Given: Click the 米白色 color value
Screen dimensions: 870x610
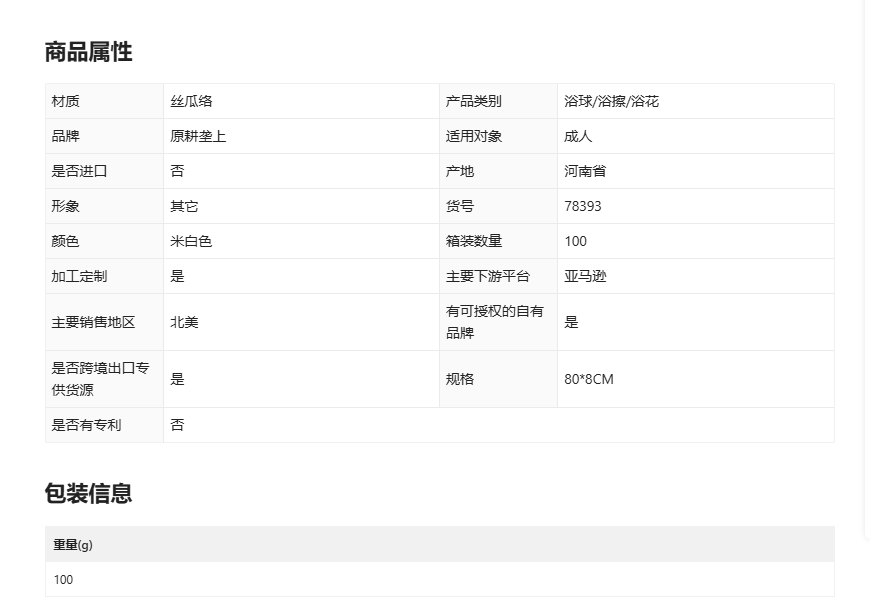Looking at the screenshot, I should coord(191,241).
